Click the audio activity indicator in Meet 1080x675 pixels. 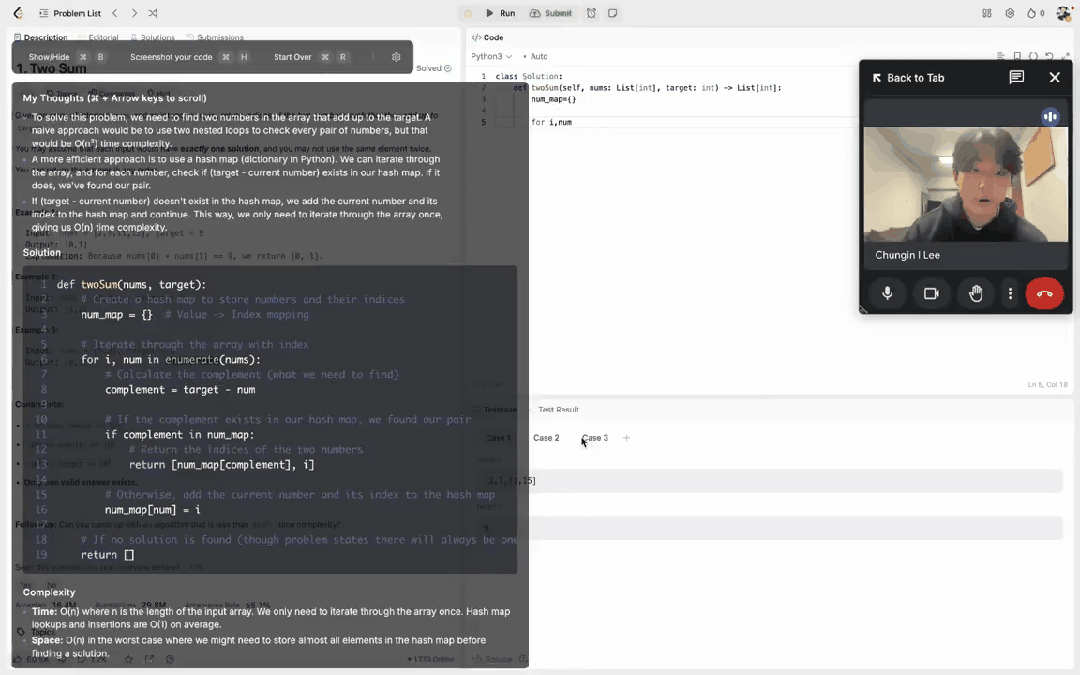point(1050,116)
